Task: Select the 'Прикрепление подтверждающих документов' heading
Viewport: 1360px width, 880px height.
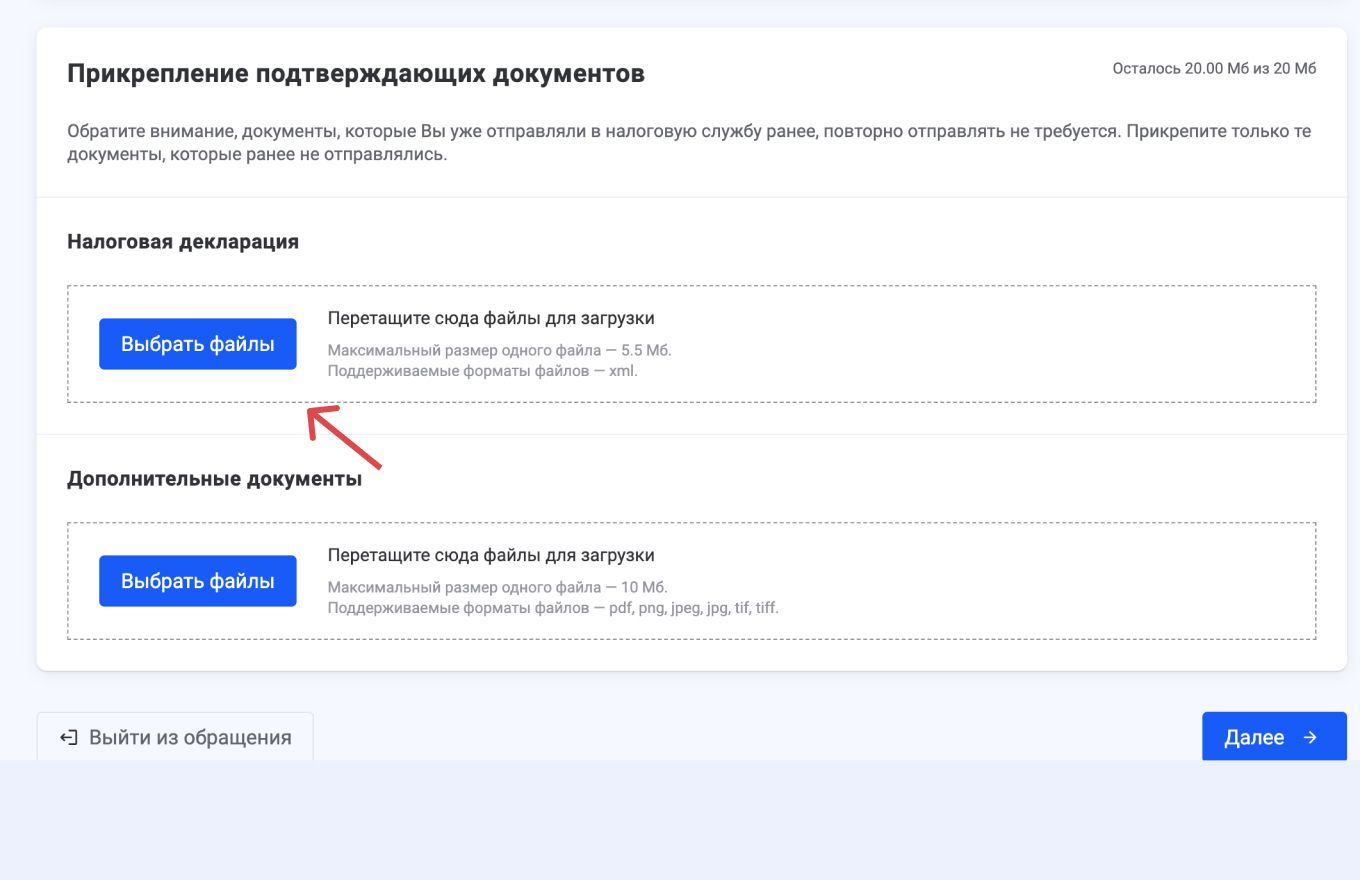Action: click(x=355, y=74)
